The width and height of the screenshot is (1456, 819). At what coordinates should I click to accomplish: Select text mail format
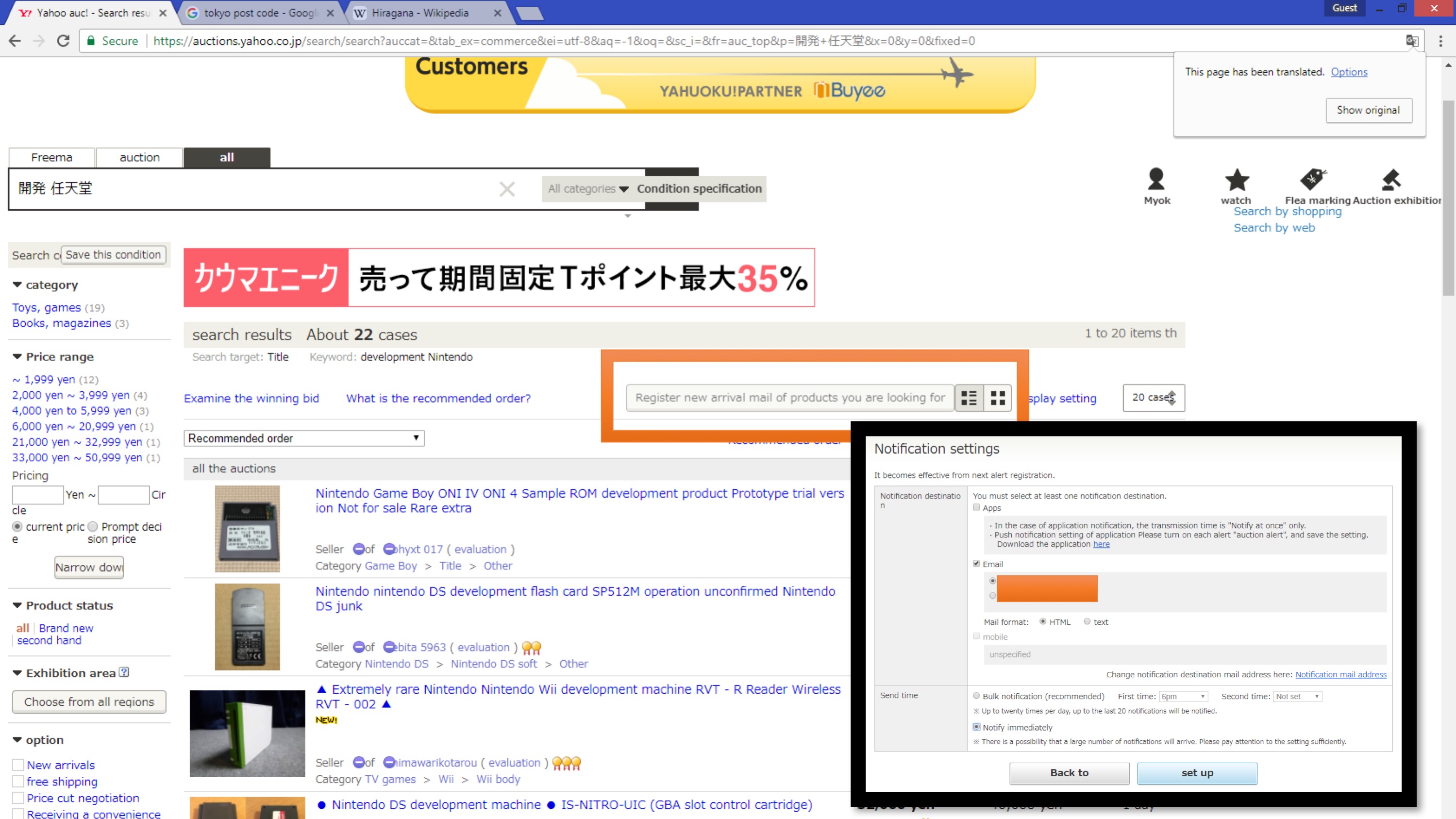(1087, 621)
